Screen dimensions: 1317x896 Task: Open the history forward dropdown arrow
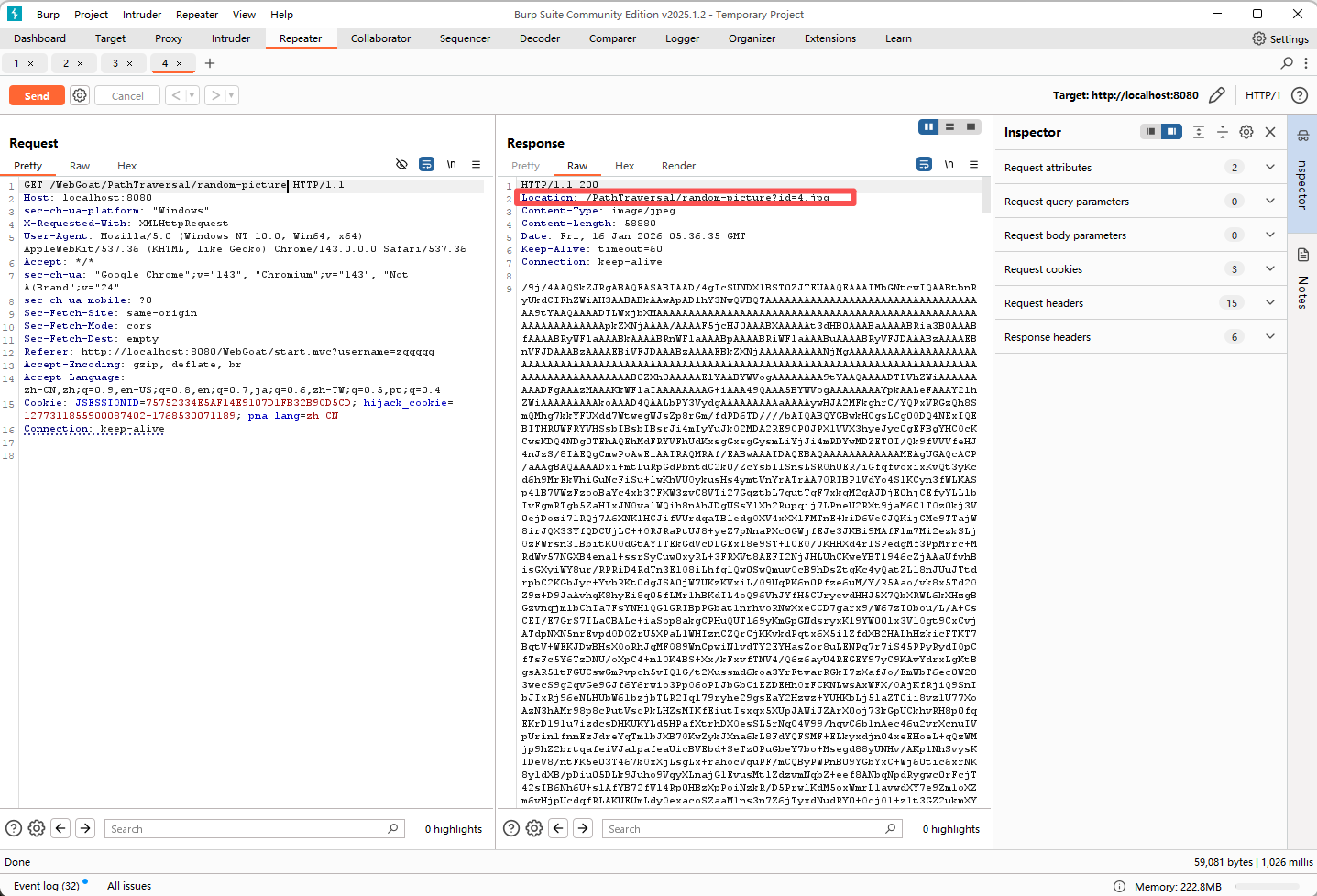(x=231, y=95)
